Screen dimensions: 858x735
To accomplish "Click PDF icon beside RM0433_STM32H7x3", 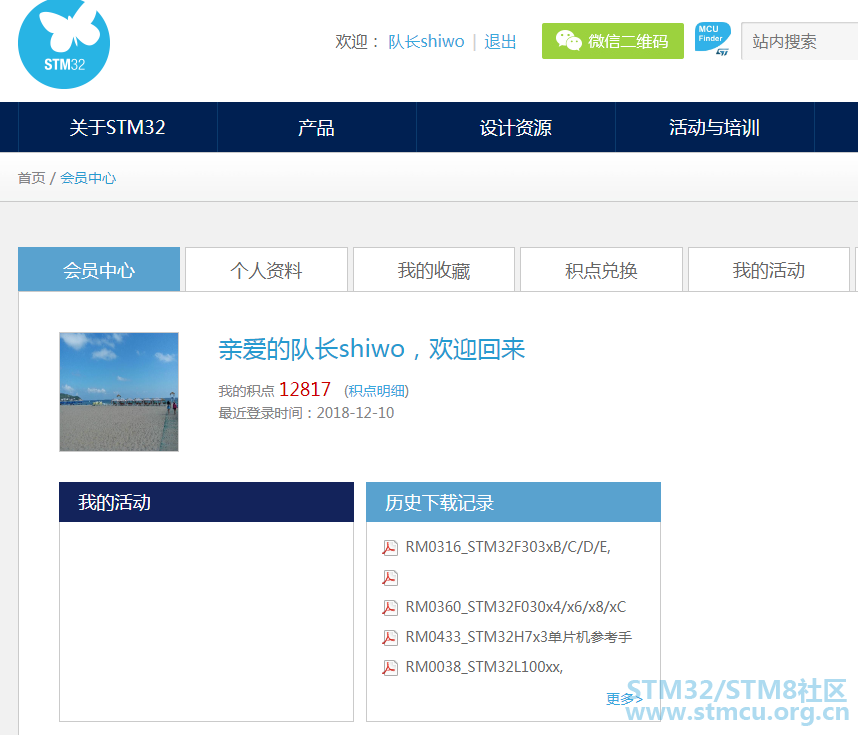I will click(x=390, y=638).
